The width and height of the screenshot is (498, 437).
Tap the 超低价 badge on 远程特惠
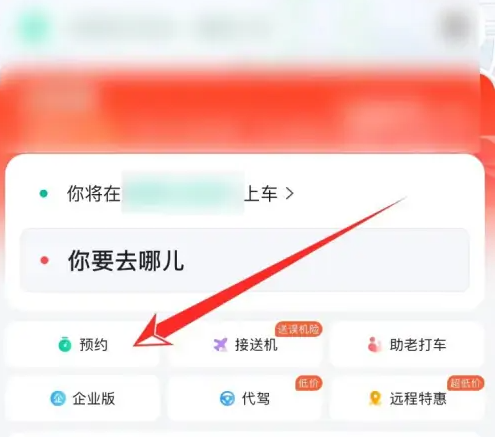[465, 383]
